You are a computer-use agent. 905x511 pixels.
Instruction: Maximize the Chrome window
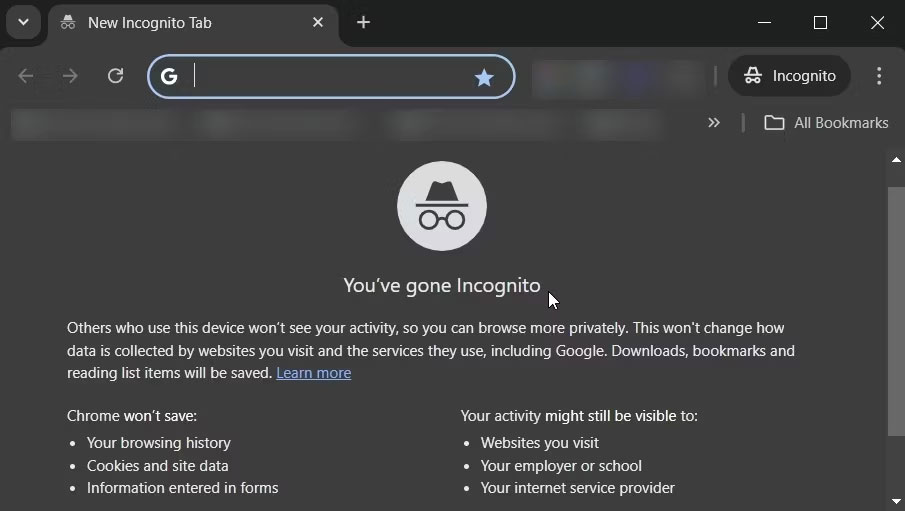tap(820, 23)
